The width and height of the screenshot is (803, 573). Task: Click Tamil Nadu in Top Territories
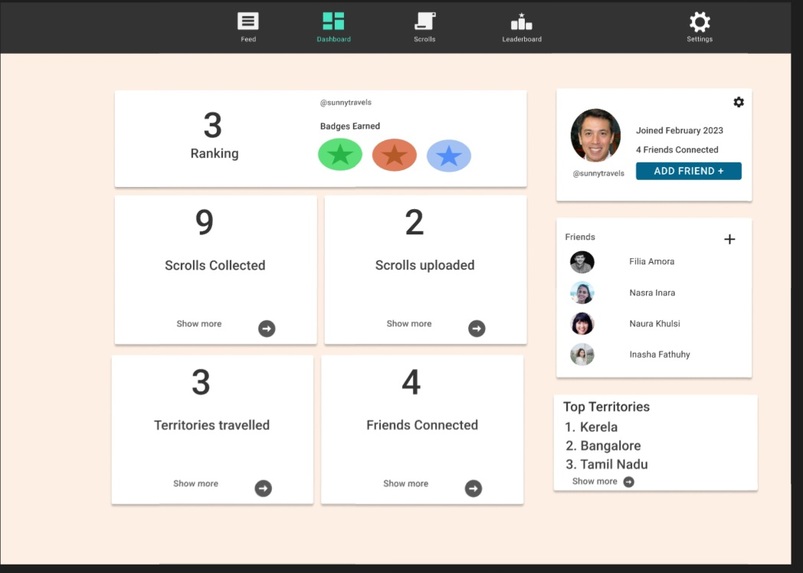614,464
